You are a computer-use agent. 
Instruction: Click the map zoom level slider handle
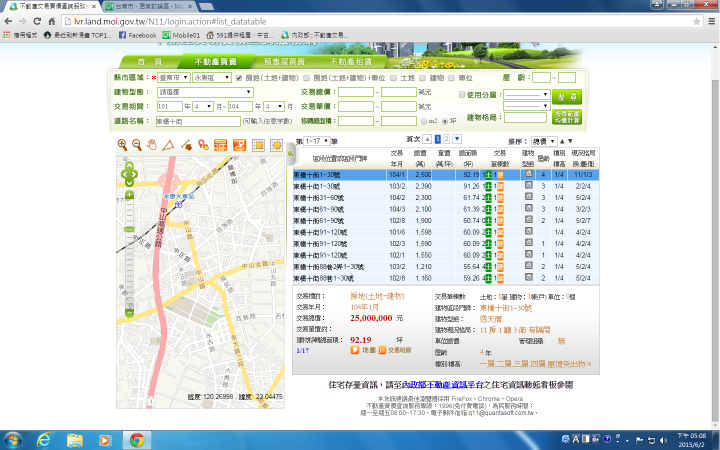click(x=129, y=229)
